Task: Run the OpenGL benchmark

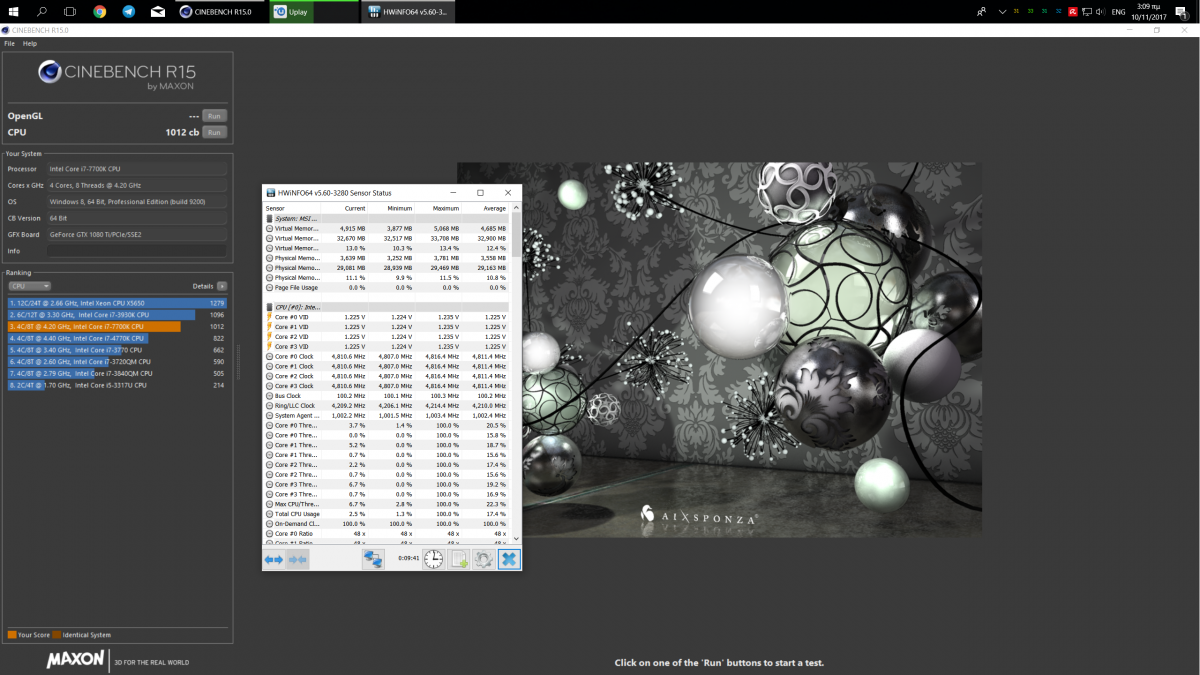Action: [214, 116]
